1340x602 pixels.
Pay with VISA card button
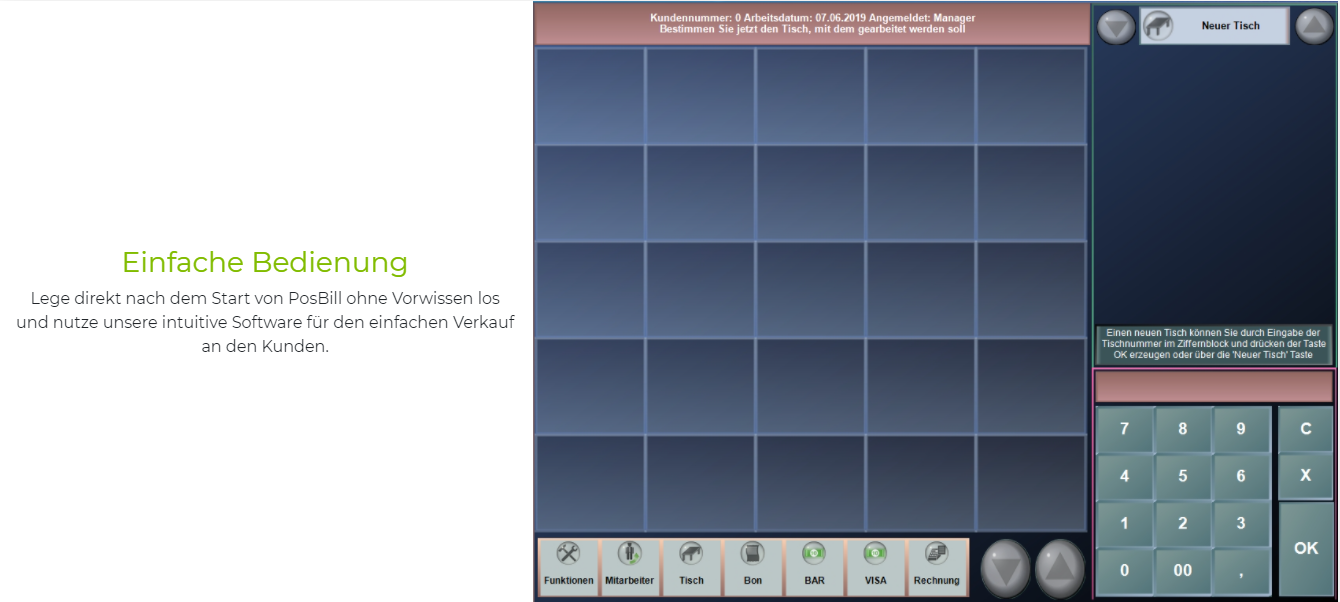(x=875, y=567)
